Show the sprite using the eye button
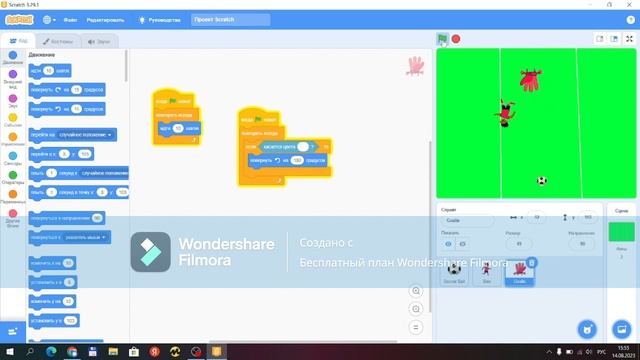 pos(448,244)
